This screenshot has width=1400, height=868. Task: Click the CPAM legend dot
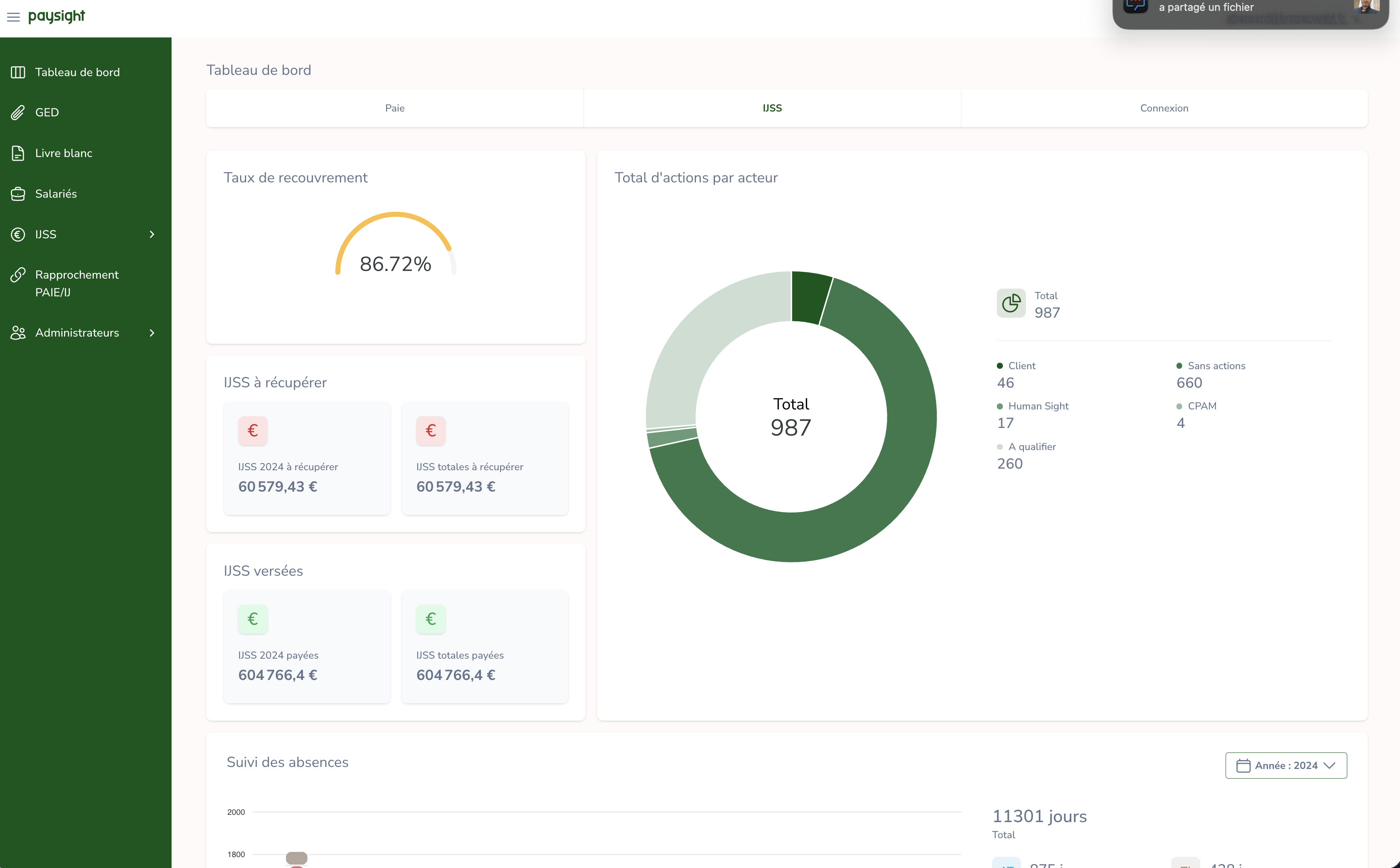[x=1179, y=407]
